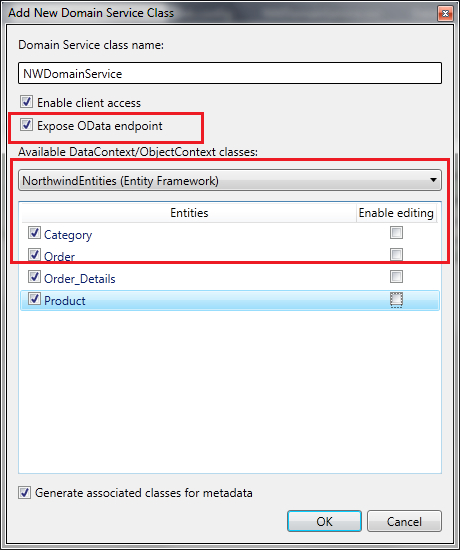
Task: Enable editing for Product entity
Action: tap(396, 299)
